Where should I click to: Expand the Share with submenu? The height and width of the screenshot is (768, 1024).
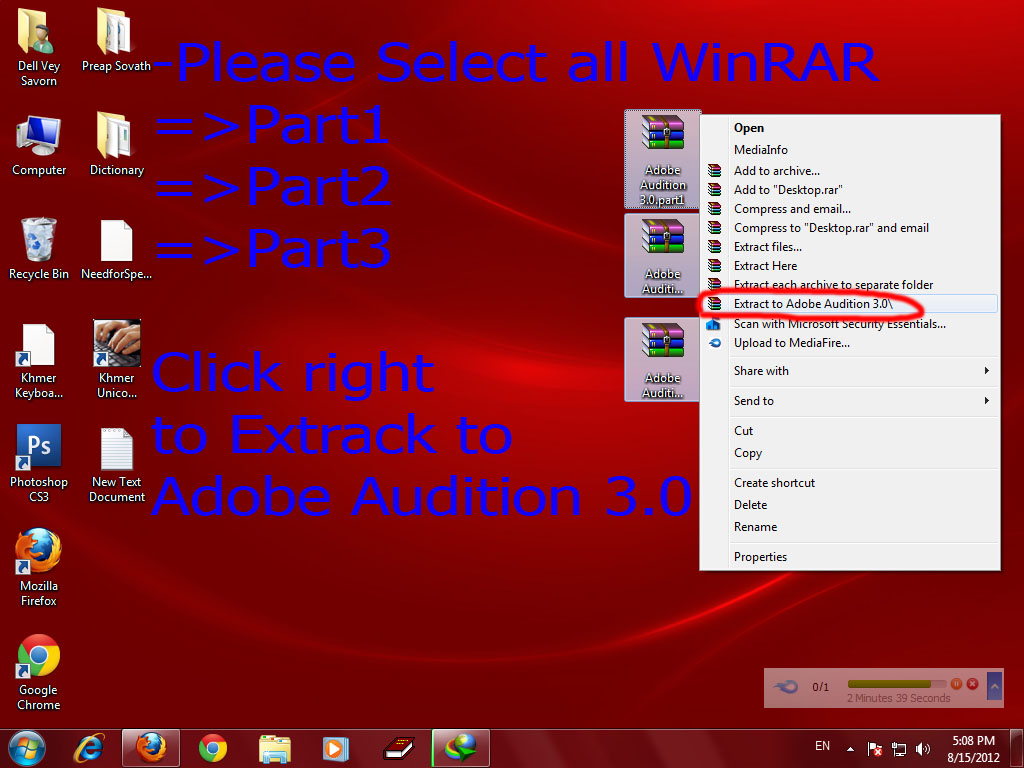coord(850,371)
